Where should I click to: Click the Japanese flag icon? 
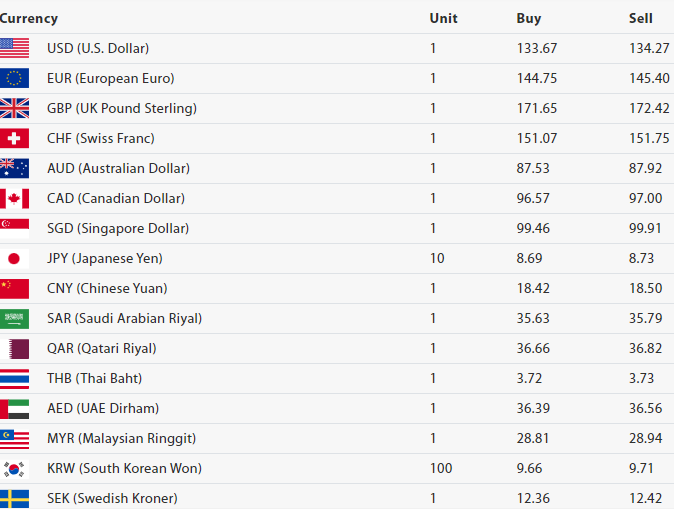[x=14, y=258]
